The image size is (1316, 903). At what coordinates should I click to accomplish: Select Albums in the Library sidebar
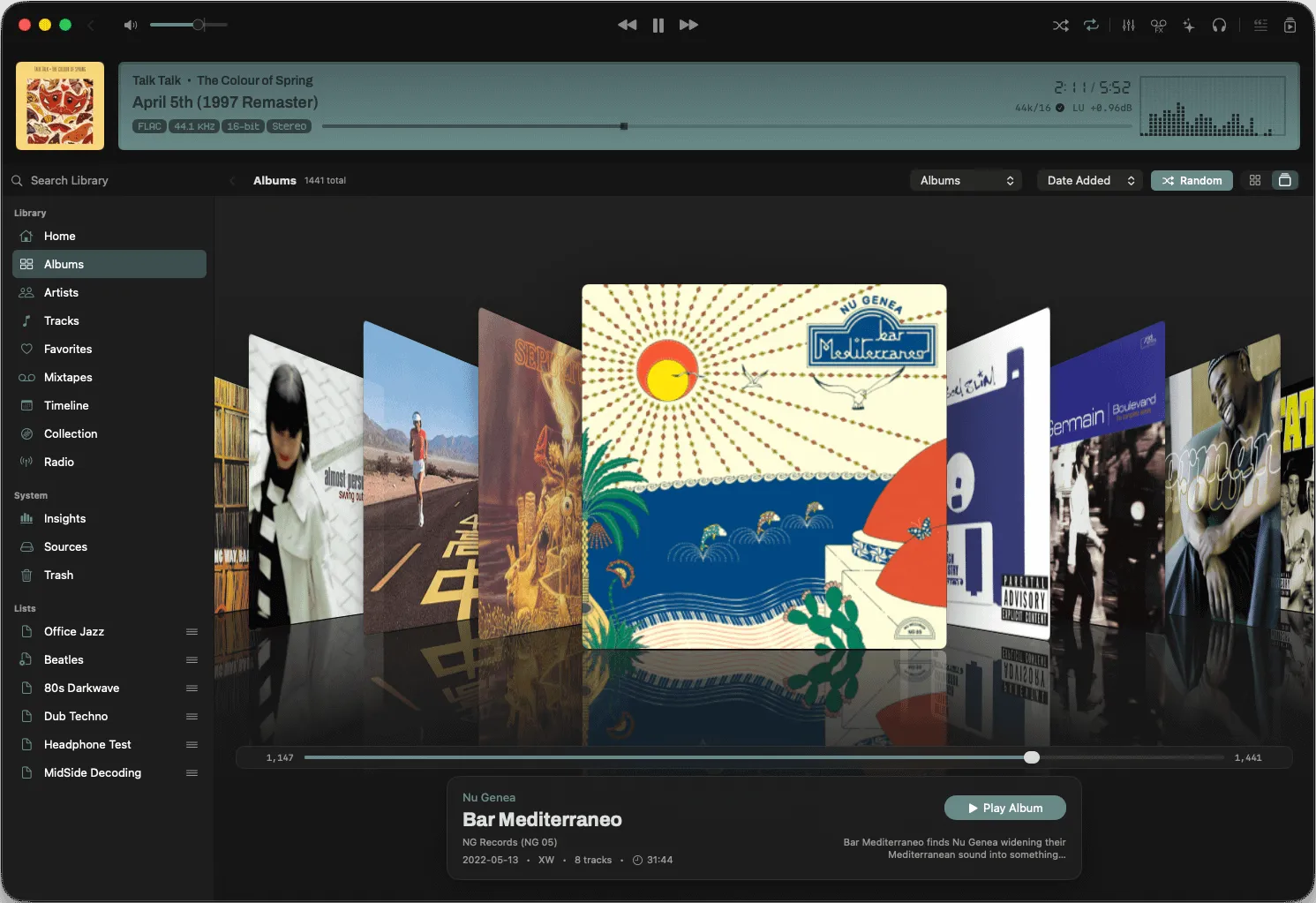(x=109, y=264)
